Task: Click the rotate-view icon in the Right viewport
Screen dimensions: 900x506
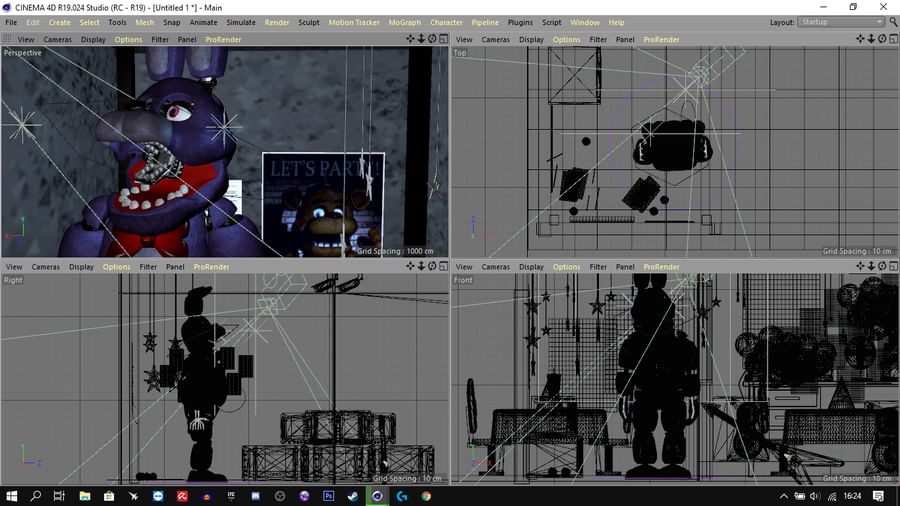Action: coord(432,266)
